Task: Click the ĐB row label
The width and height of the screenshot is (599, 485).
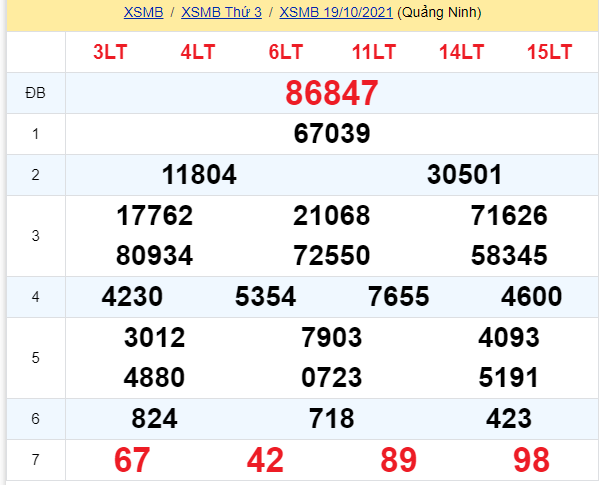Action: (x=36, y=93)
